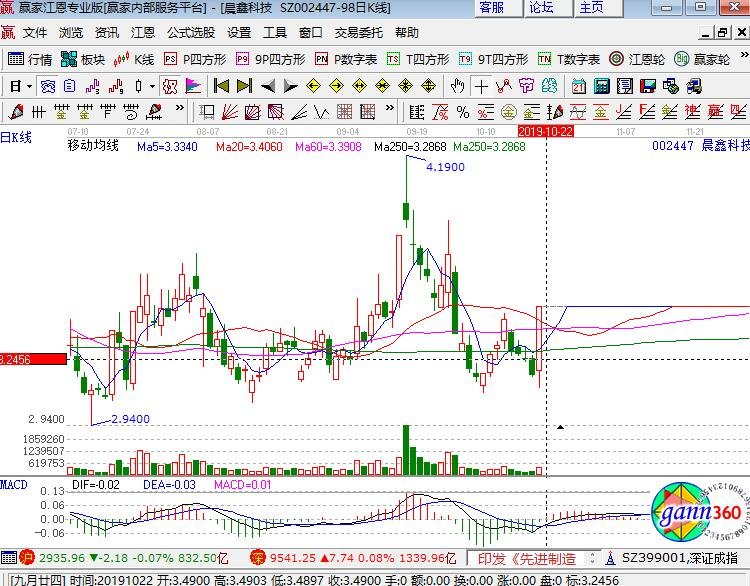Open the calculator icon
Screen dimensions: 750x586
pyautogui.click(x=602, y=87)
